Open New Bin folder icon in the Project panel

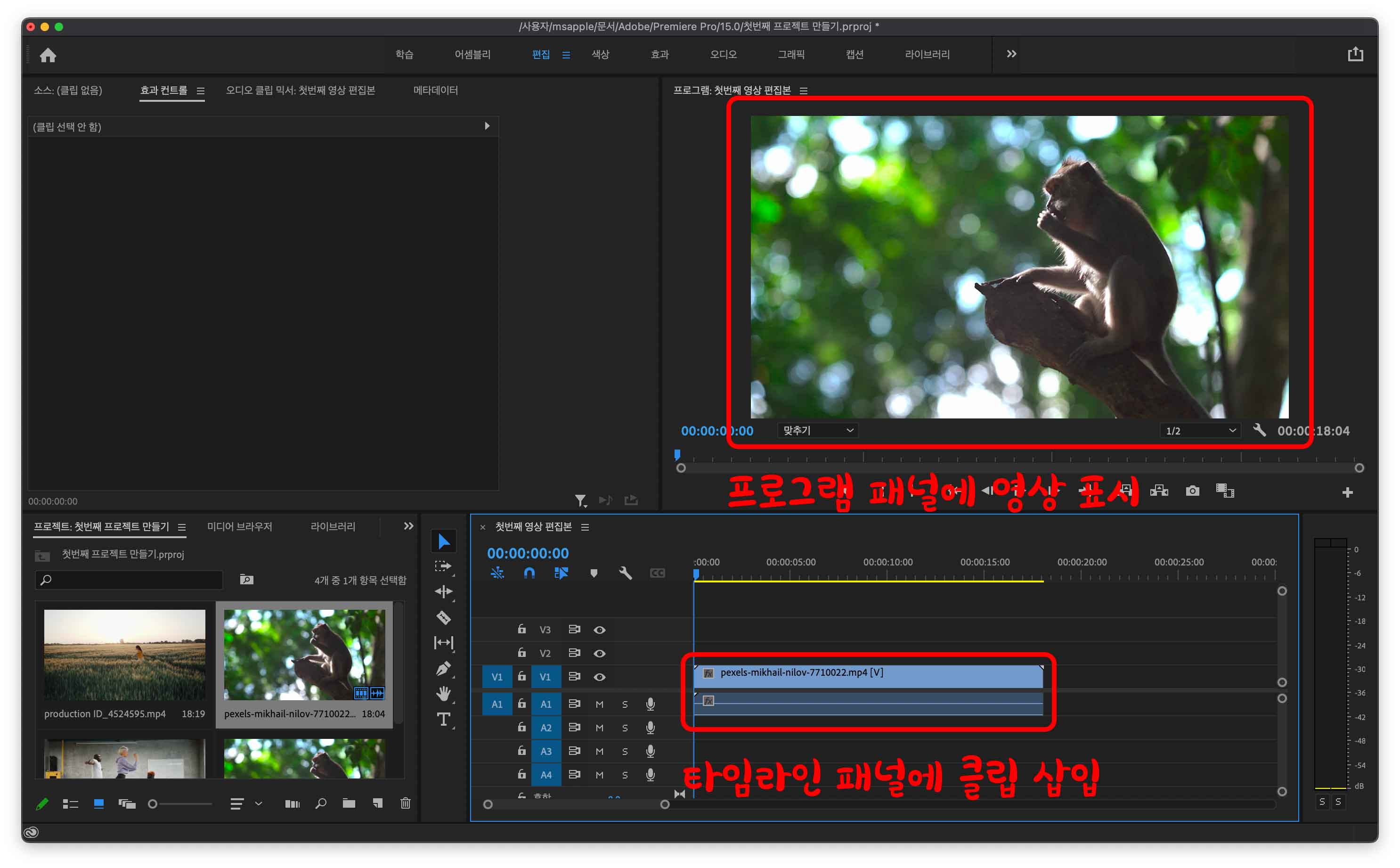[349, 803]
